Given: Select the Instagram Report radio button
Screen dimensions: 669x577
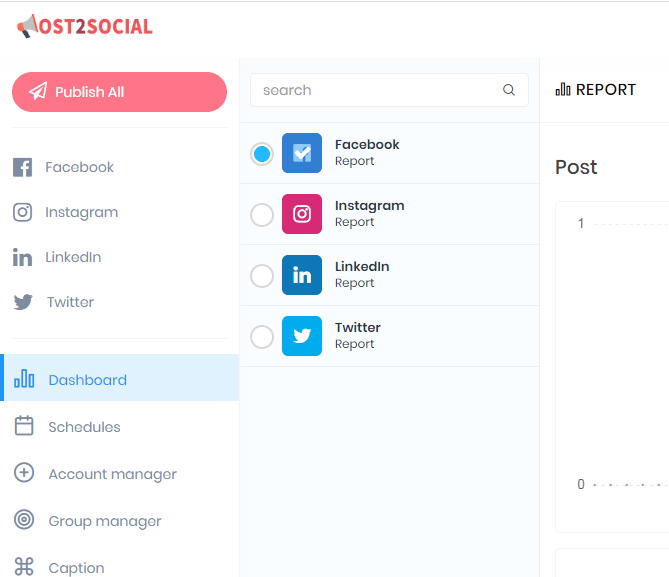Looking at the screenshot, I should tap(262, 215).
